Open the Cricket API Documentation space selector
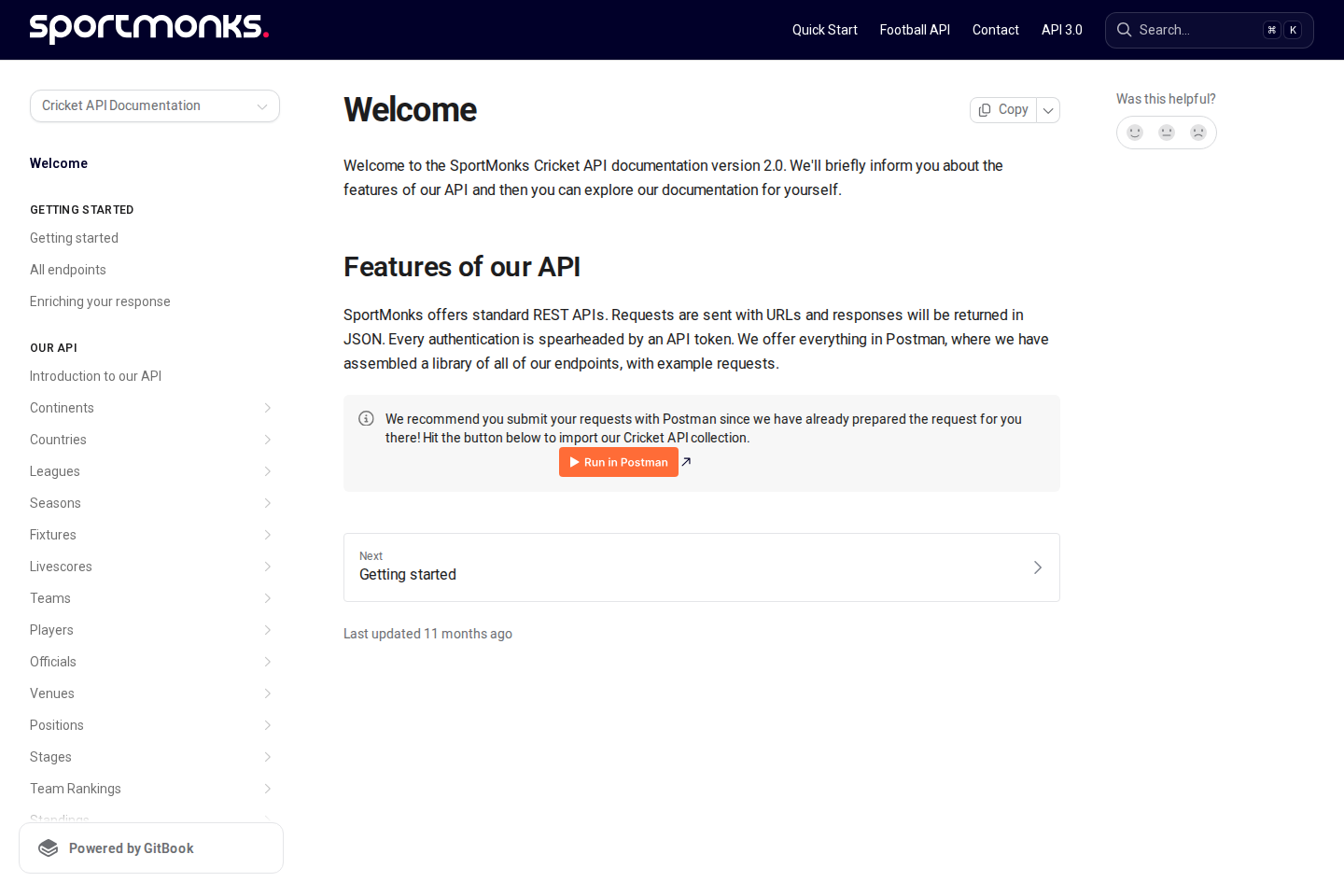Viewport: 1344px width, 896px height. 154,105
